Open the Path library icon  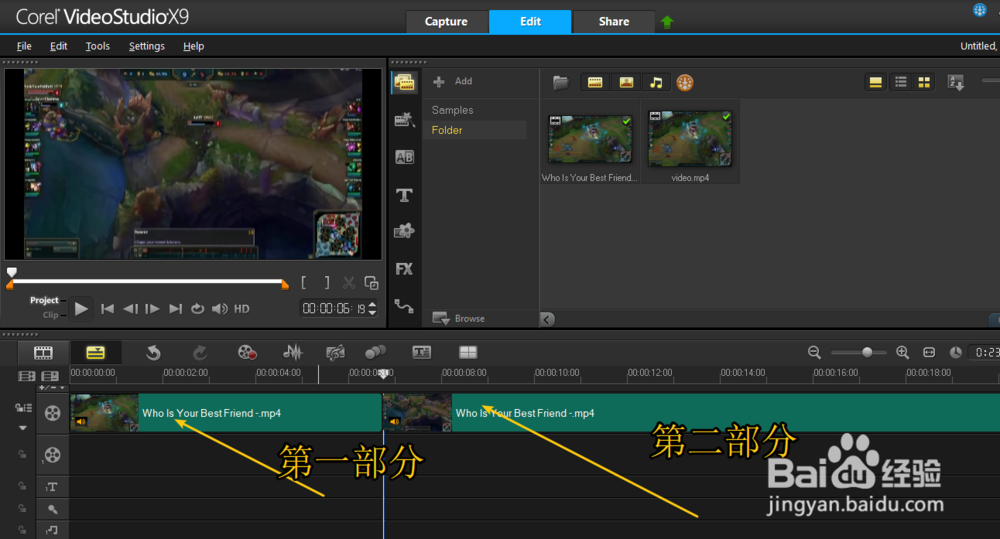(404, 306)
